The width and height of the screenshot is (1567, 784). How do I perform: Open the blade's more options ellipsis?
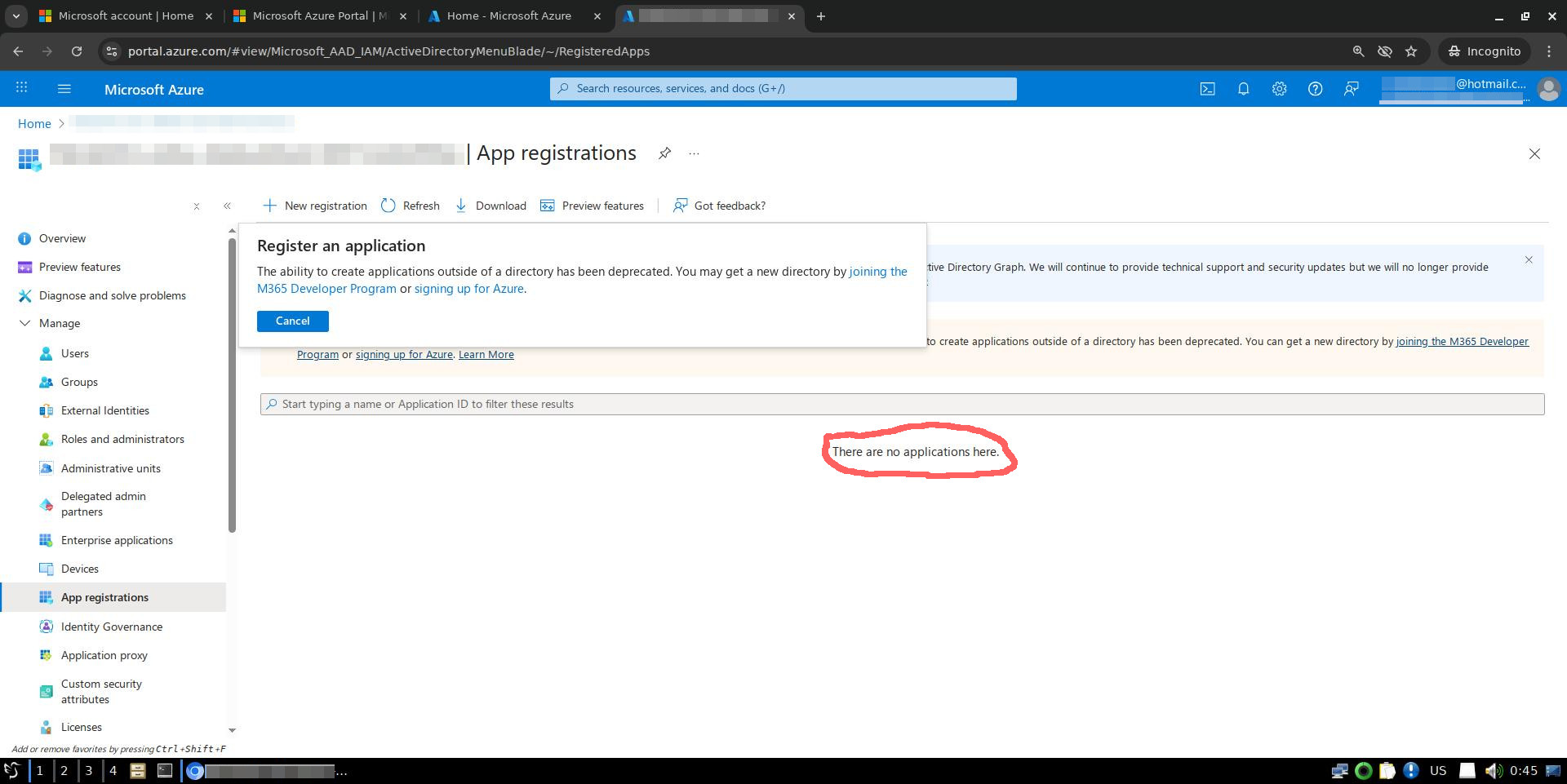694,153
